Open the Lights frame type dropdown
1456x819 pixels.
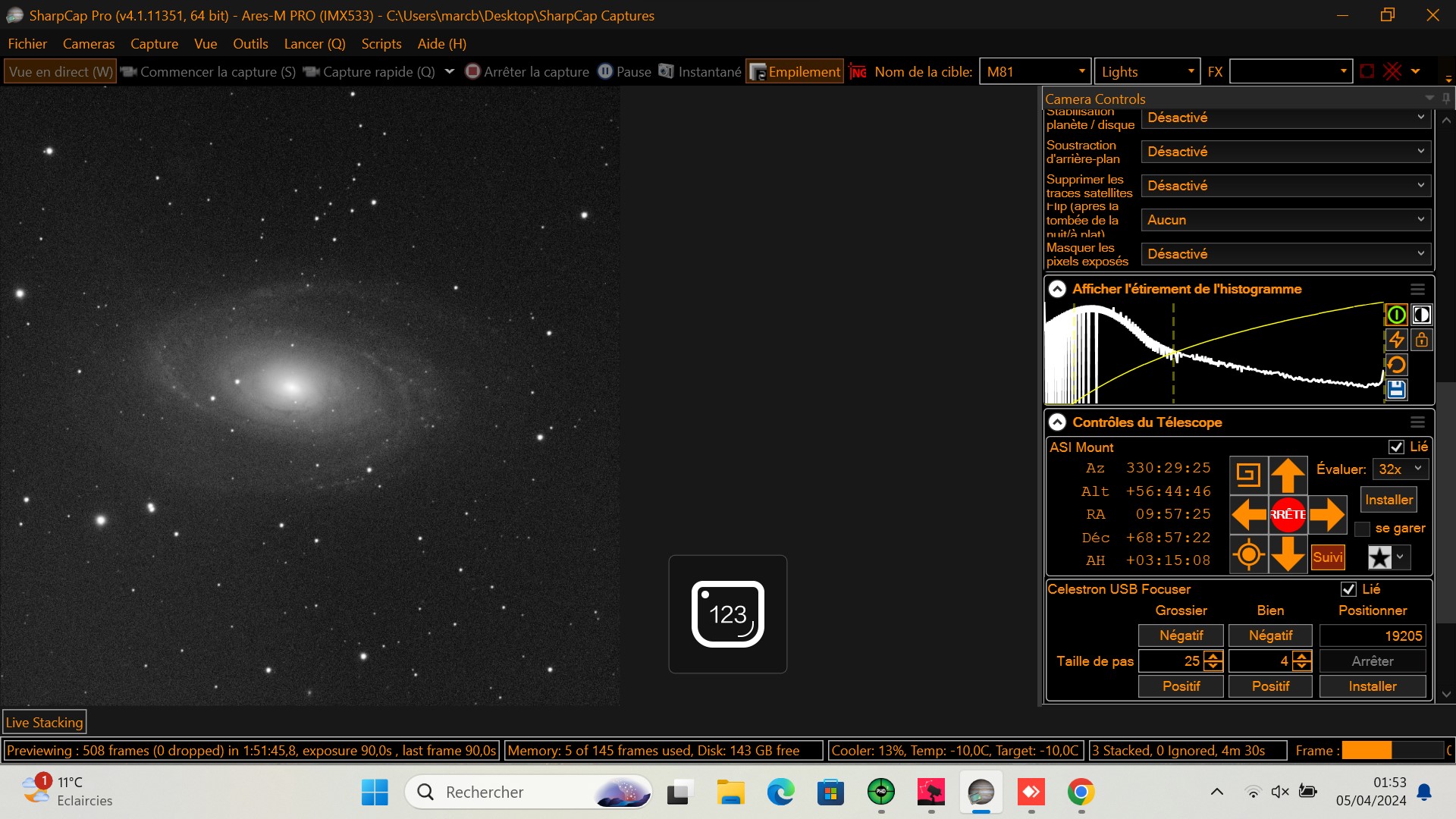click(x=1191, y=71)
